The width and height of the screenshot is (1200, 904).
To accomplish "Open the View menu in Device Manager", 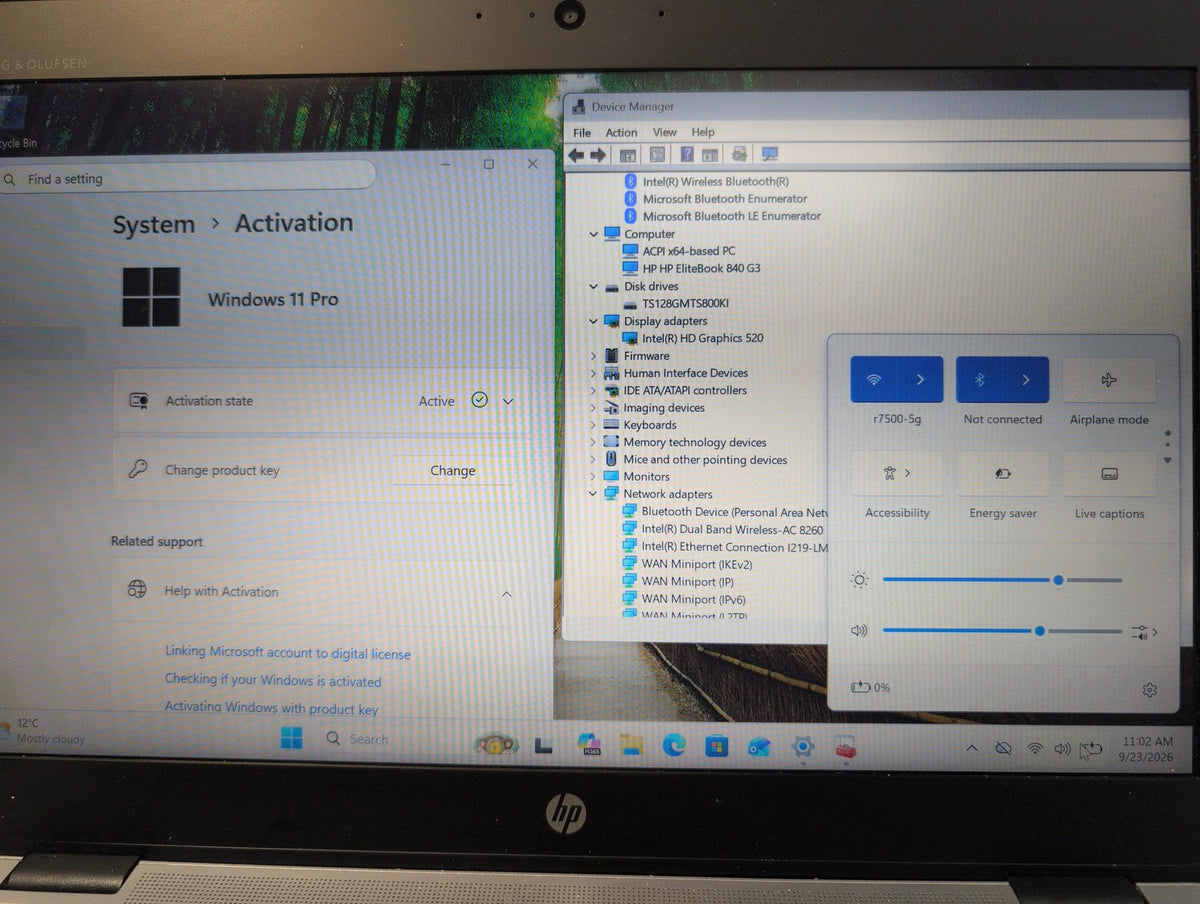I will pos(665,132).
